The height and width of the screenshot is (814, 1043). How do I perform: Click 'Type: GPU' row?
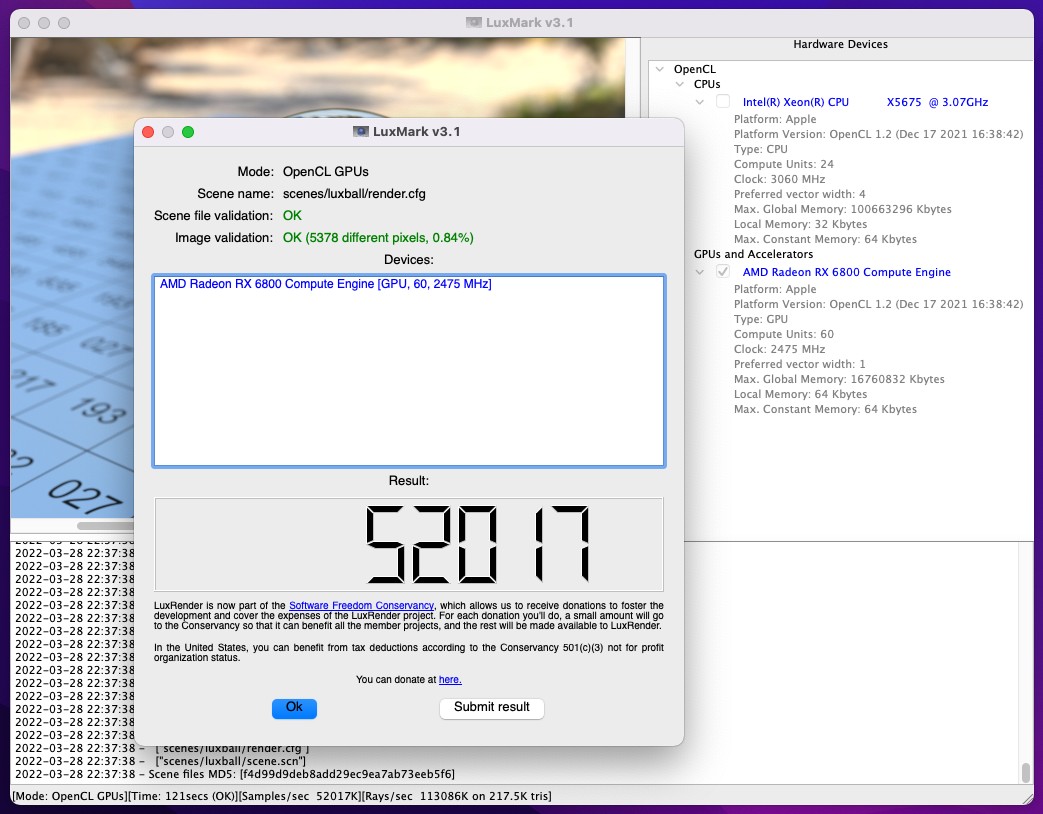point(760,319)
